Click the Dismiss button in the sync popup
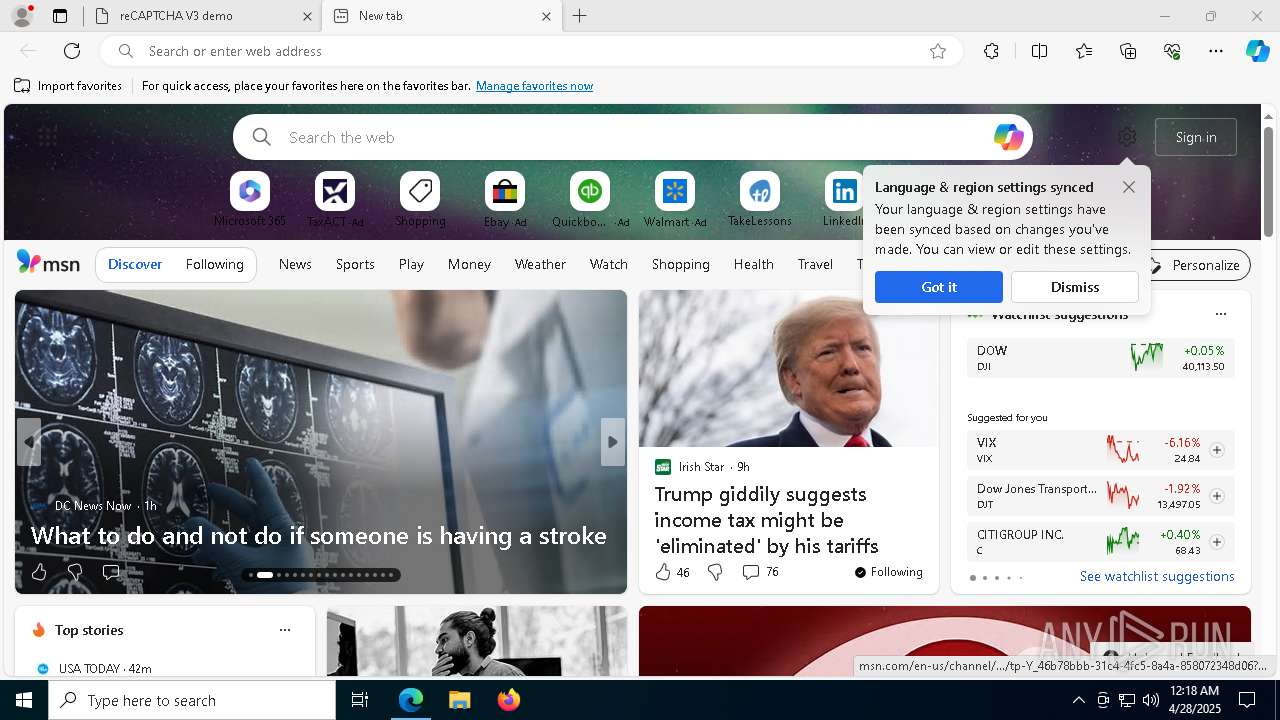1280x720 pixels. [1075, 287]
